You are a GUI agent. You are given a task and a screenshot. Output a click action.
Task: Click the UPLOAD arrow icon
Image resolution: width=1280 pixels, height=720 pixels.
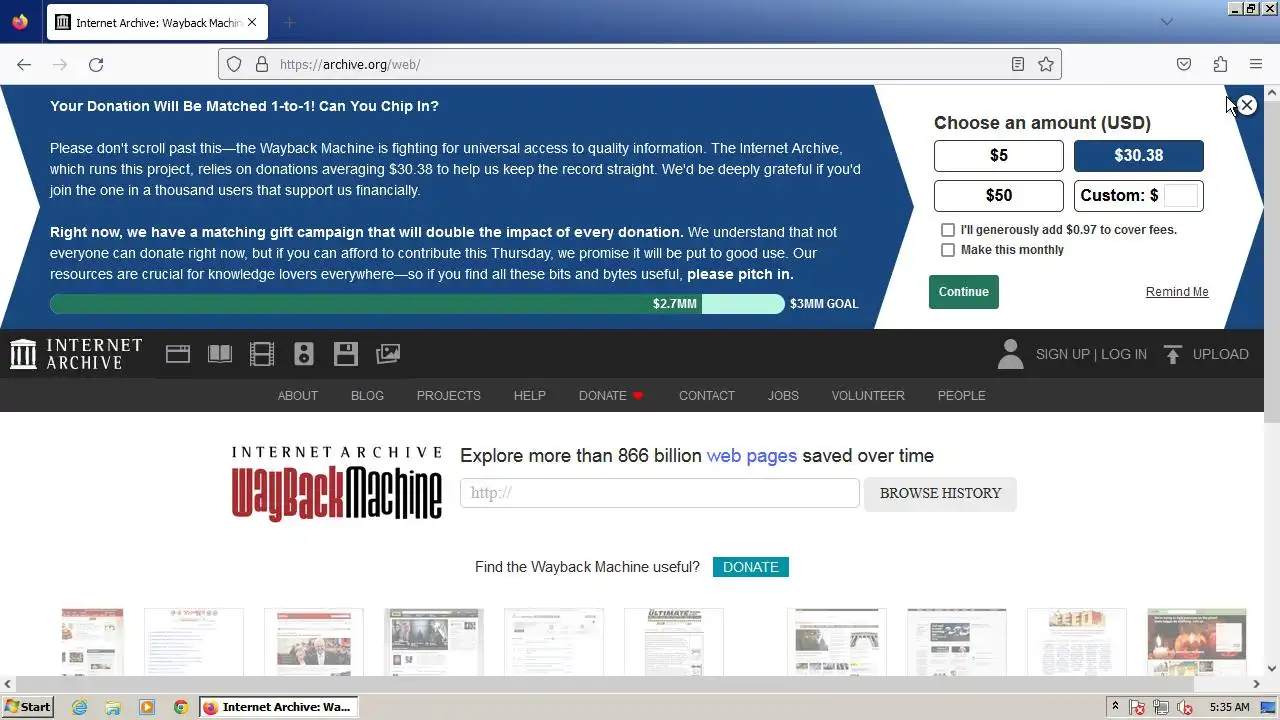1173,354
